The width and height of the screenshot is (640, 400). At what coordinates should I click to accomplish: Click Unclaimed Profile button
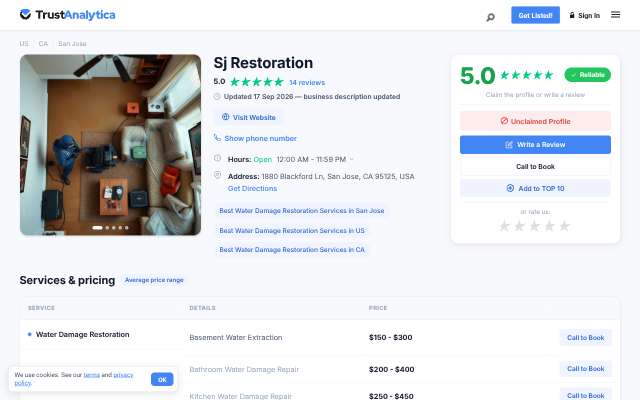[535, 121]
